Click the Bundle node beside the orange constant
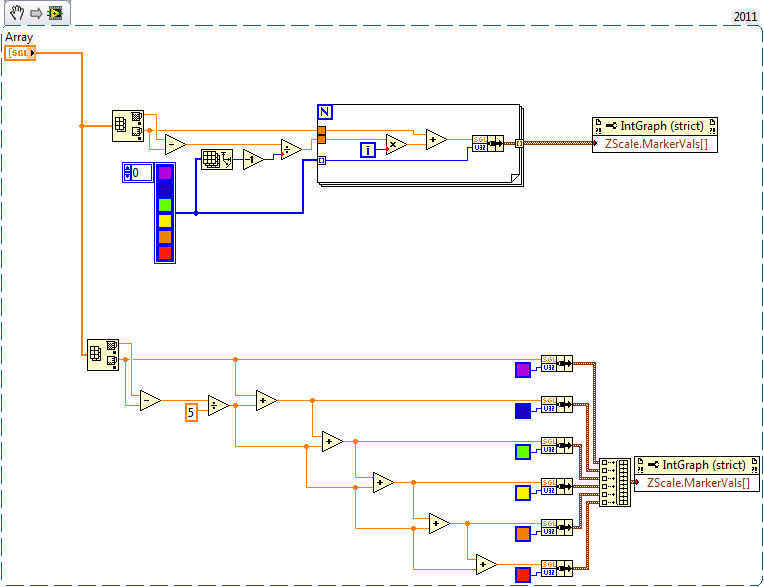The height and width of the screenshot is (587, 764). tap(557, 527)
